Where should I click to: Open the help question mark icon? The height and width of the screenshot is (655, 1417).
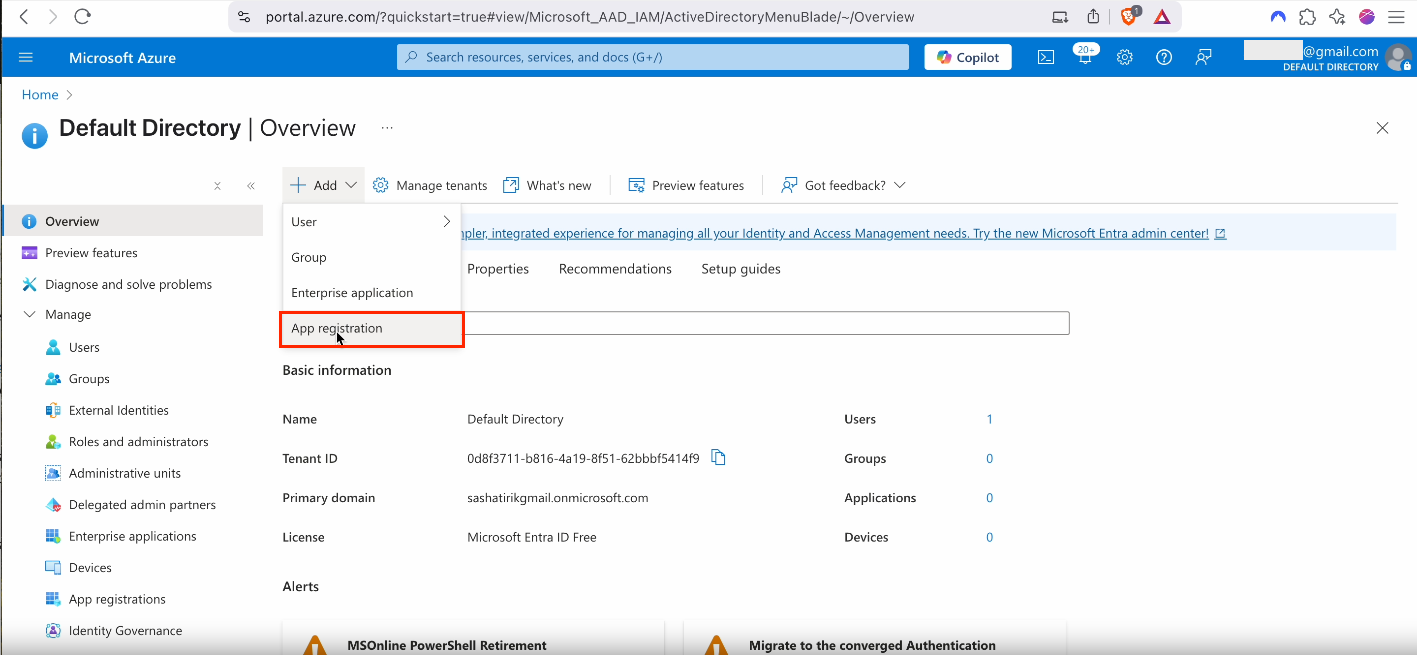[1164, 57]
